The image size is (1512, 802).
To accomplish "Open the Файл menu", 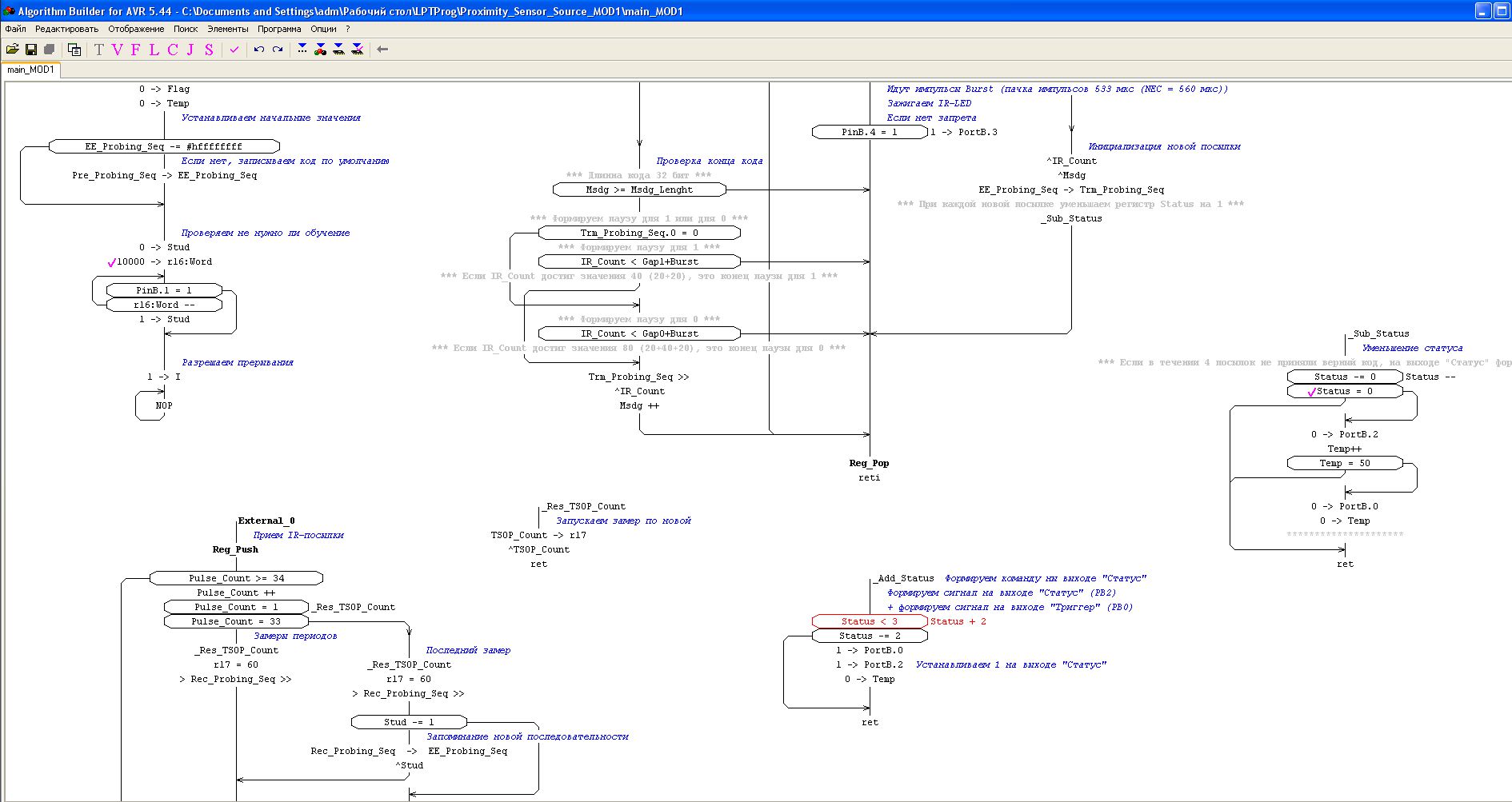I will [15, 29].
